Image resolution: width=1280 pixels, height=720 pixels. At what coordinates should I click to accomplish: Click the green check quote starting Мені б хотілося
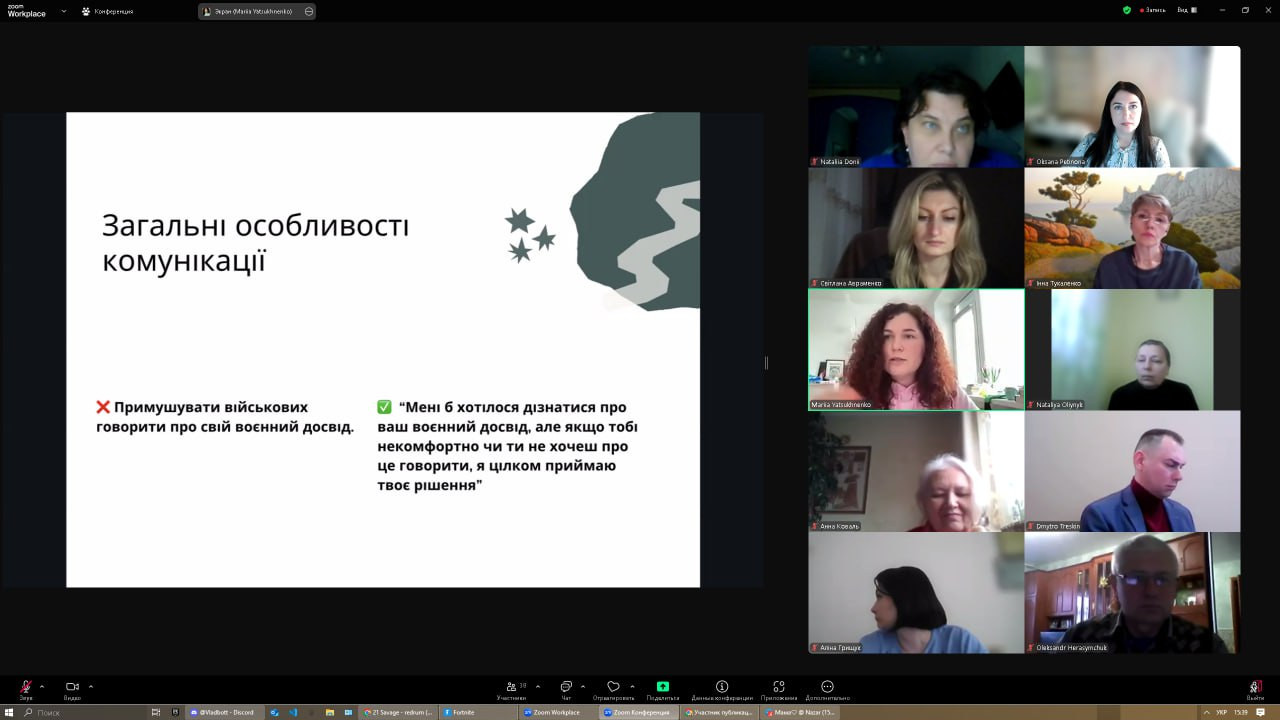point(507,446)
